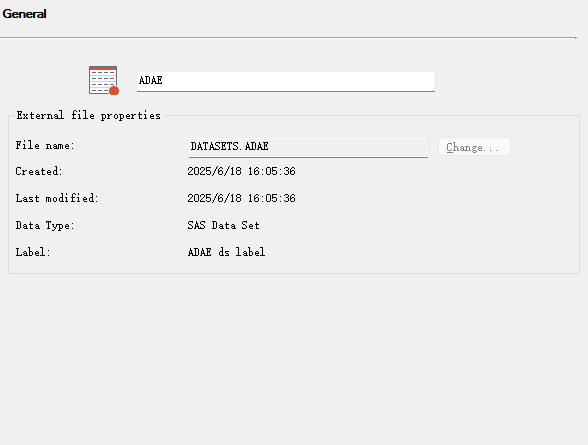Click the File name: label

point(45,145)
